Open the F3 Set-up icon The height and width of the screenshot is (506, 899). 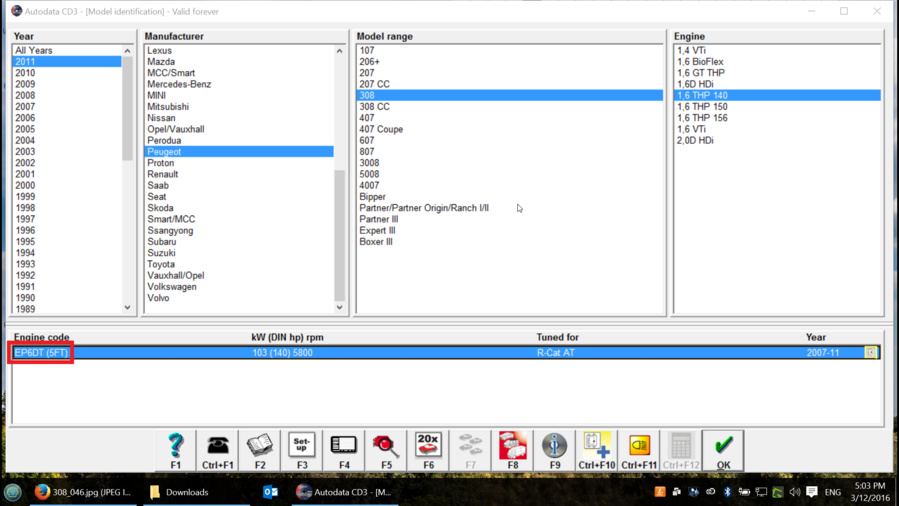[x=302, y=451]
